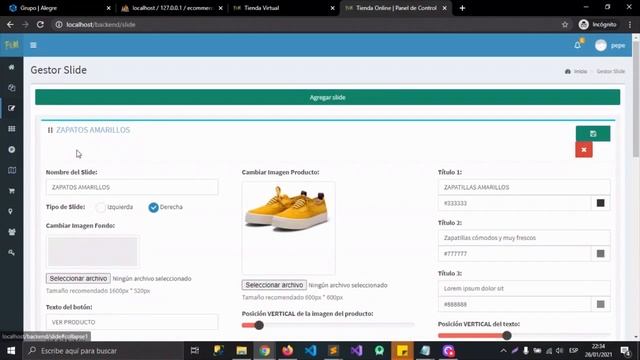The width and height of the screenshot is (640, 360).
Task: Edit the Título 3 text field
Action: [x=524, y=289]
